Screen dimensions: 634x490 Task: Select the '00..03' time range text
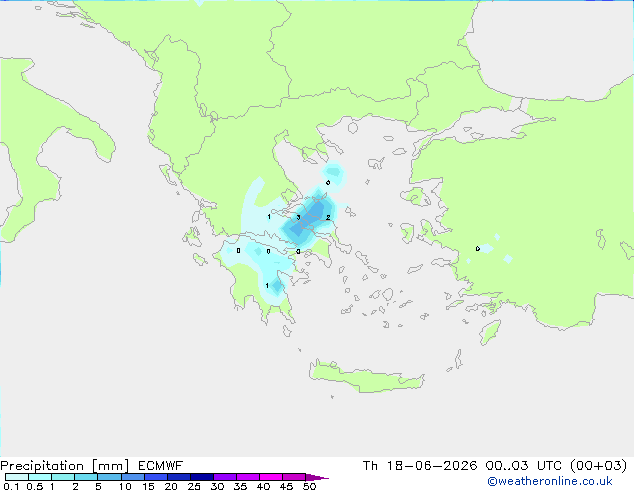coord(507,466)
